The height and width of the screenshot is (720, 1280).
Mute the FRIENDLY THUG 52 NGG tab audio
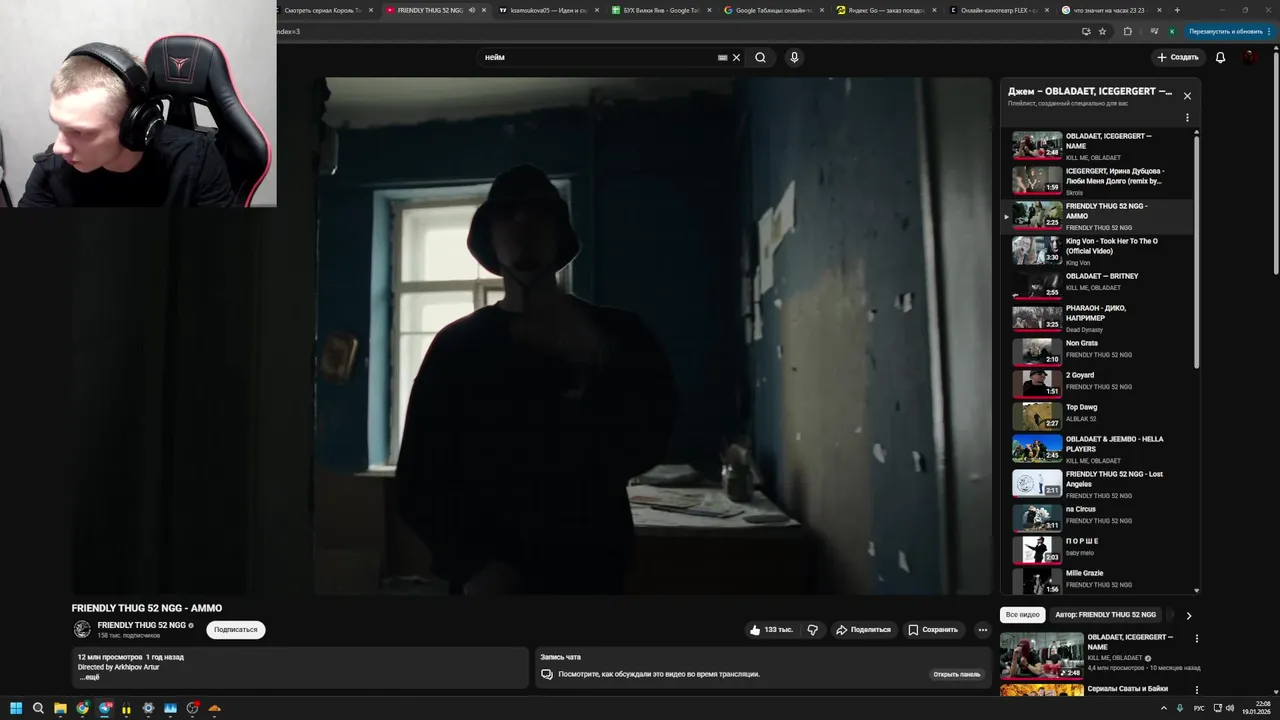tap(471, 10)
